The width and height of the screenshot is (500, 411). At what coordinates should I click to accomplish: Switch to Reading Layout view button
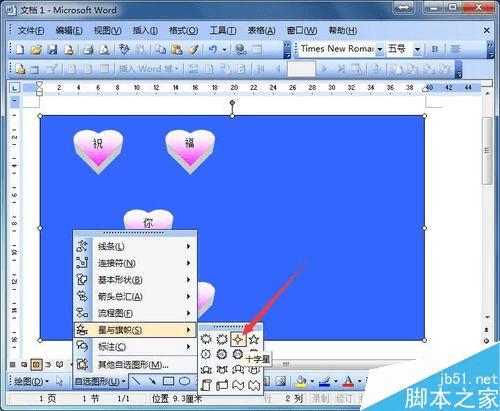[x=60, y=364]
